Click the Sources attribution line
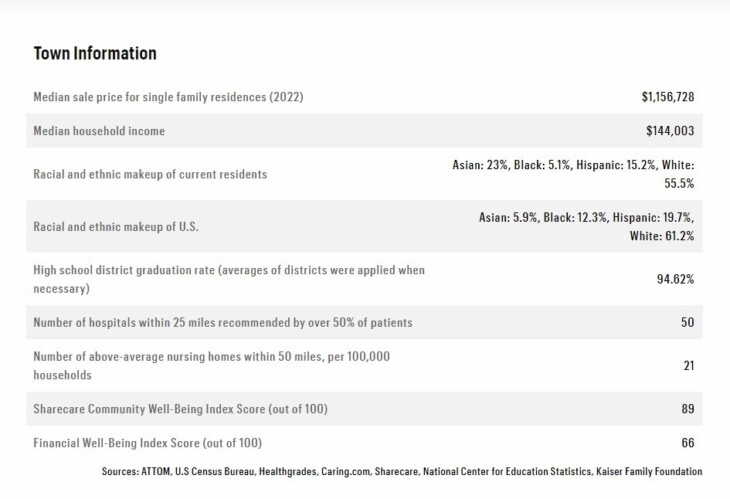The width and height of the screenshot is (730, 499). (402, 471)
